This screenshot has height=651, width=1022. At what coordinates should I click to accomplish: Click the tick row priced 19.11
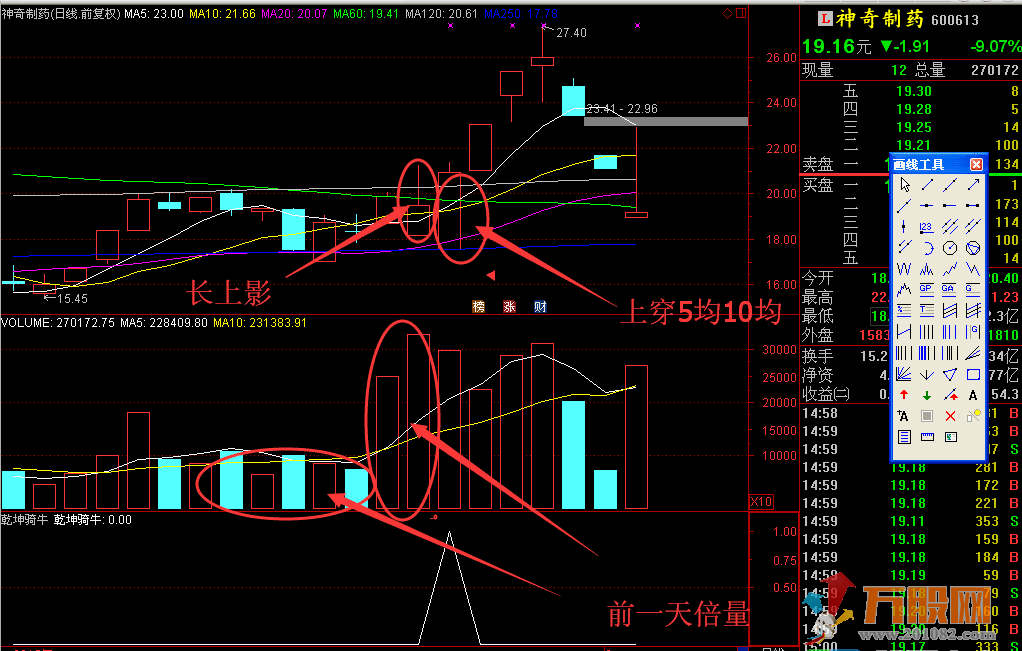click(x=911, y=521)
